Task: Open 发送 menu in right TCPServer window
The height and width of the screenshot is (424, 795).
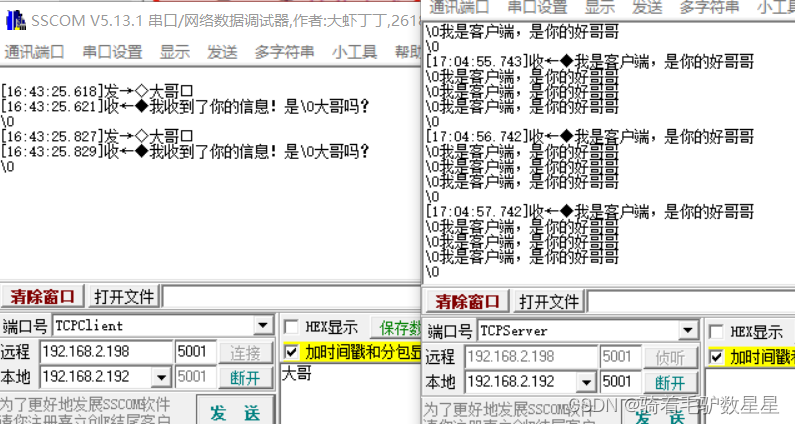Action: click(x=647, y=7)
